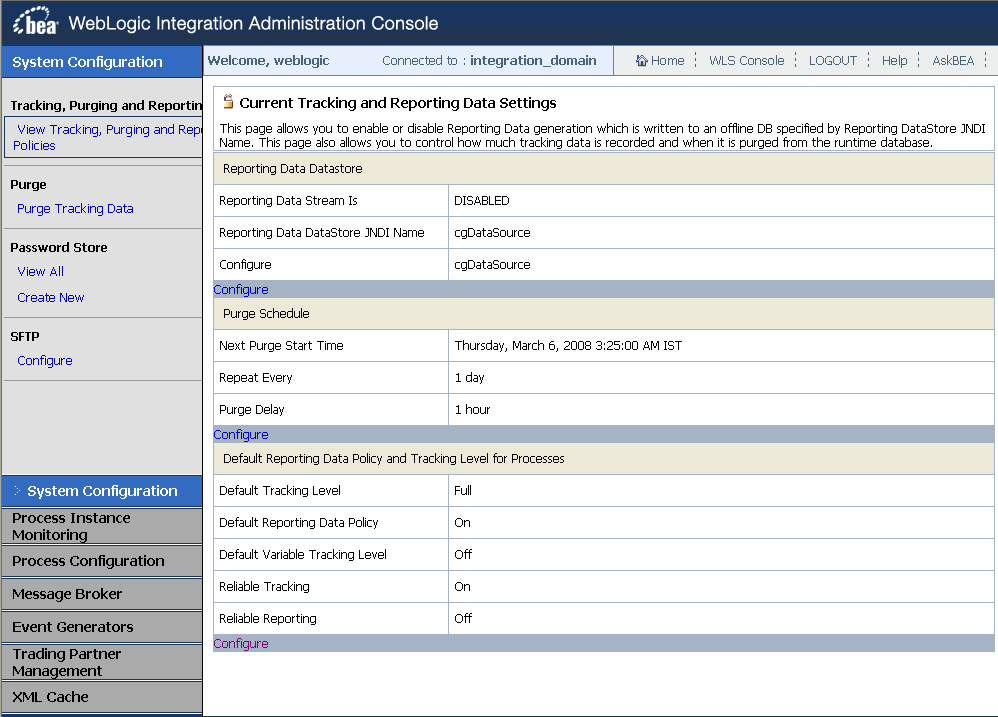
Task: Open Process Configuration module
Action: click(x=102, y=561)
